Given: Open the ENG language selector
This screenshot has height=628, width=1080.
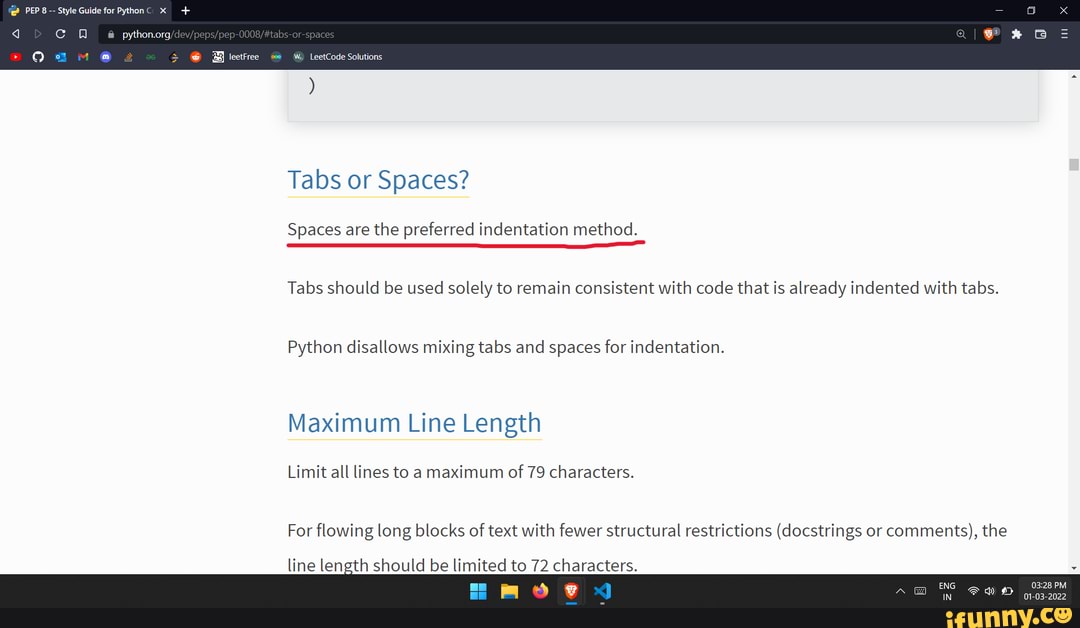Looking at the screenshot, I should pos(947,591).
